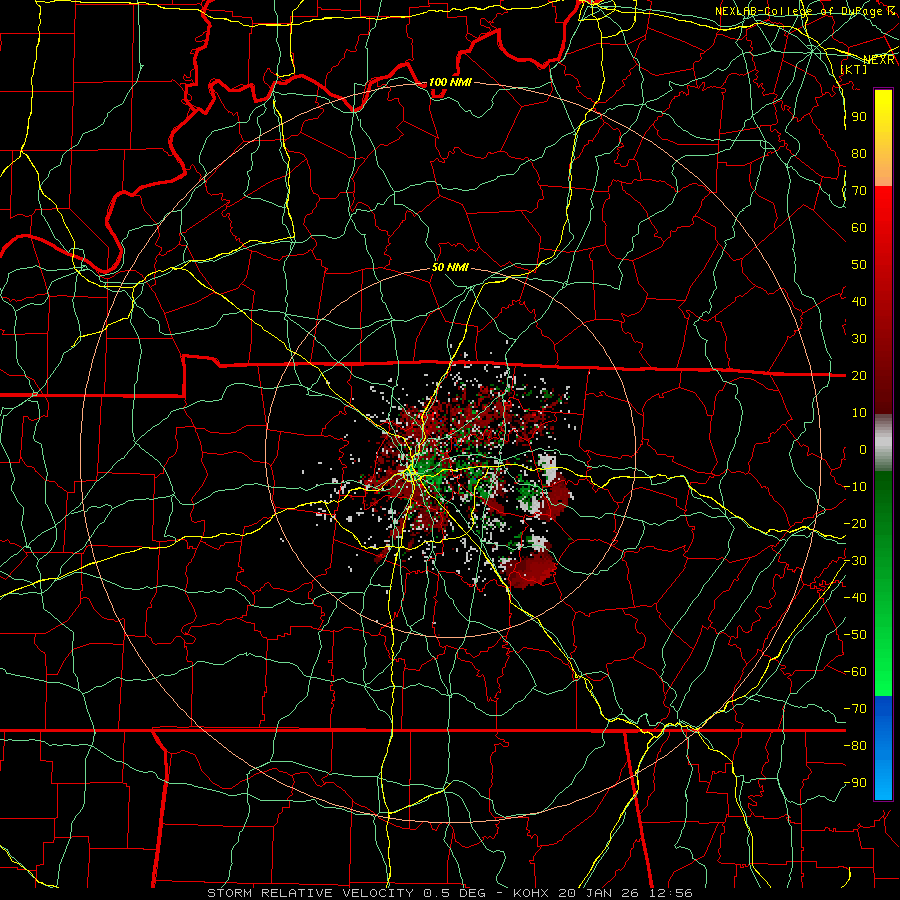Click the "STORM RELATIVE VELOCITY" product title

click(310, 893)
